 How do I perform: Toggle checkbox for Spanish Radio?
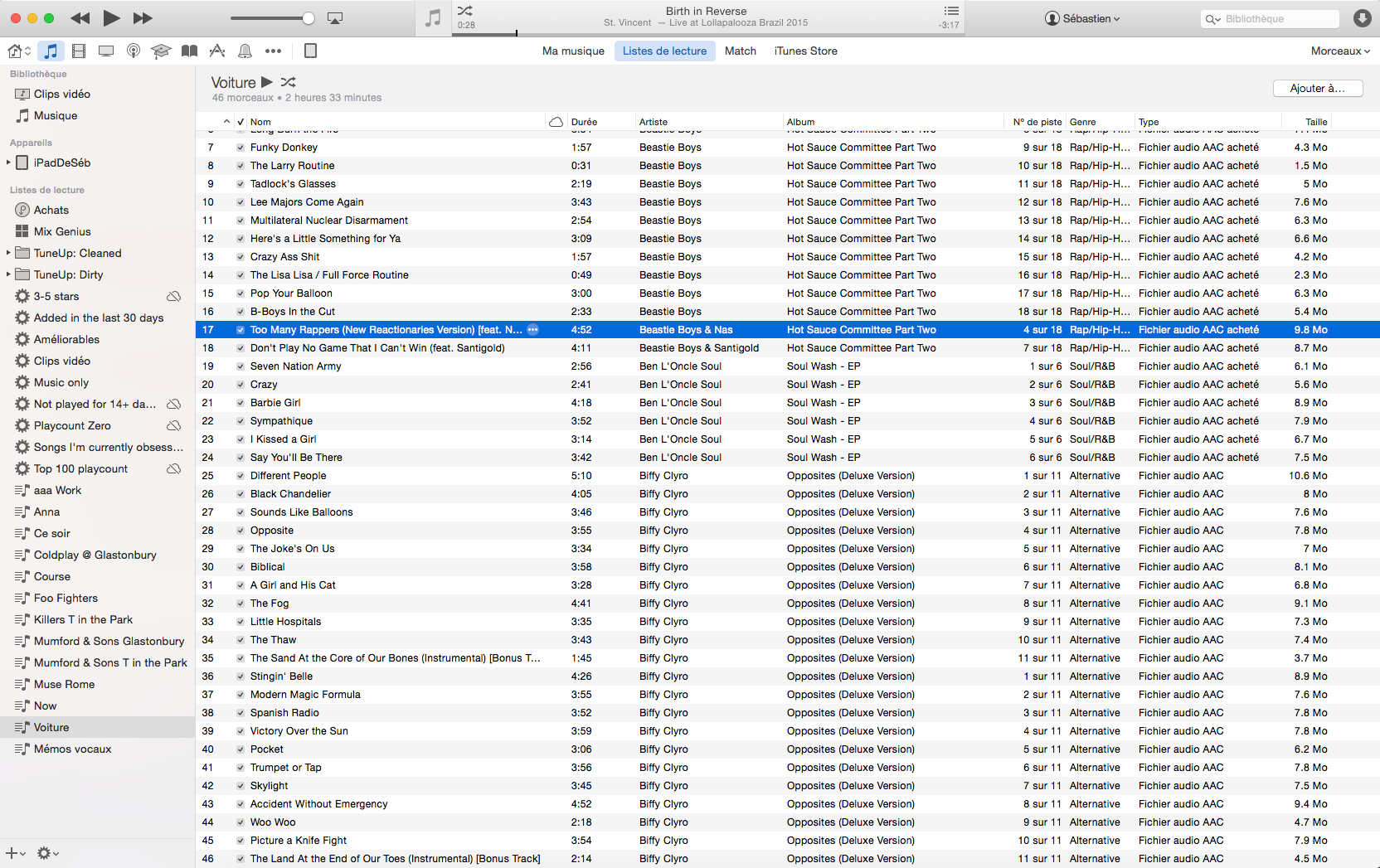point(241,713)
